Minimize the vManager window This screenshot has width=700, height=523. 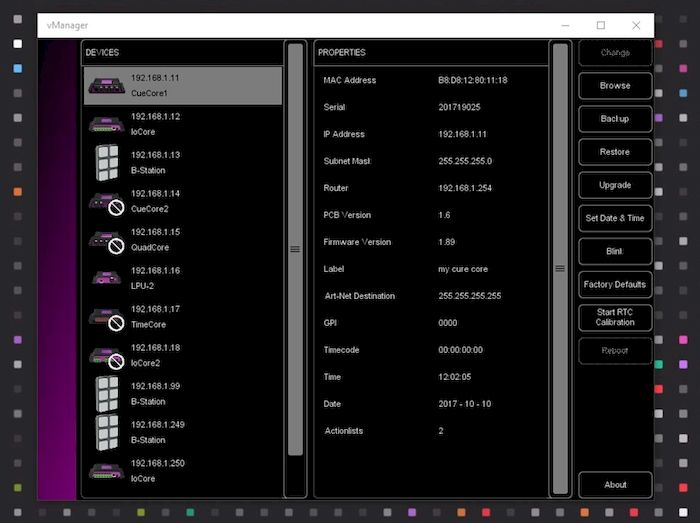coord(565,25)
